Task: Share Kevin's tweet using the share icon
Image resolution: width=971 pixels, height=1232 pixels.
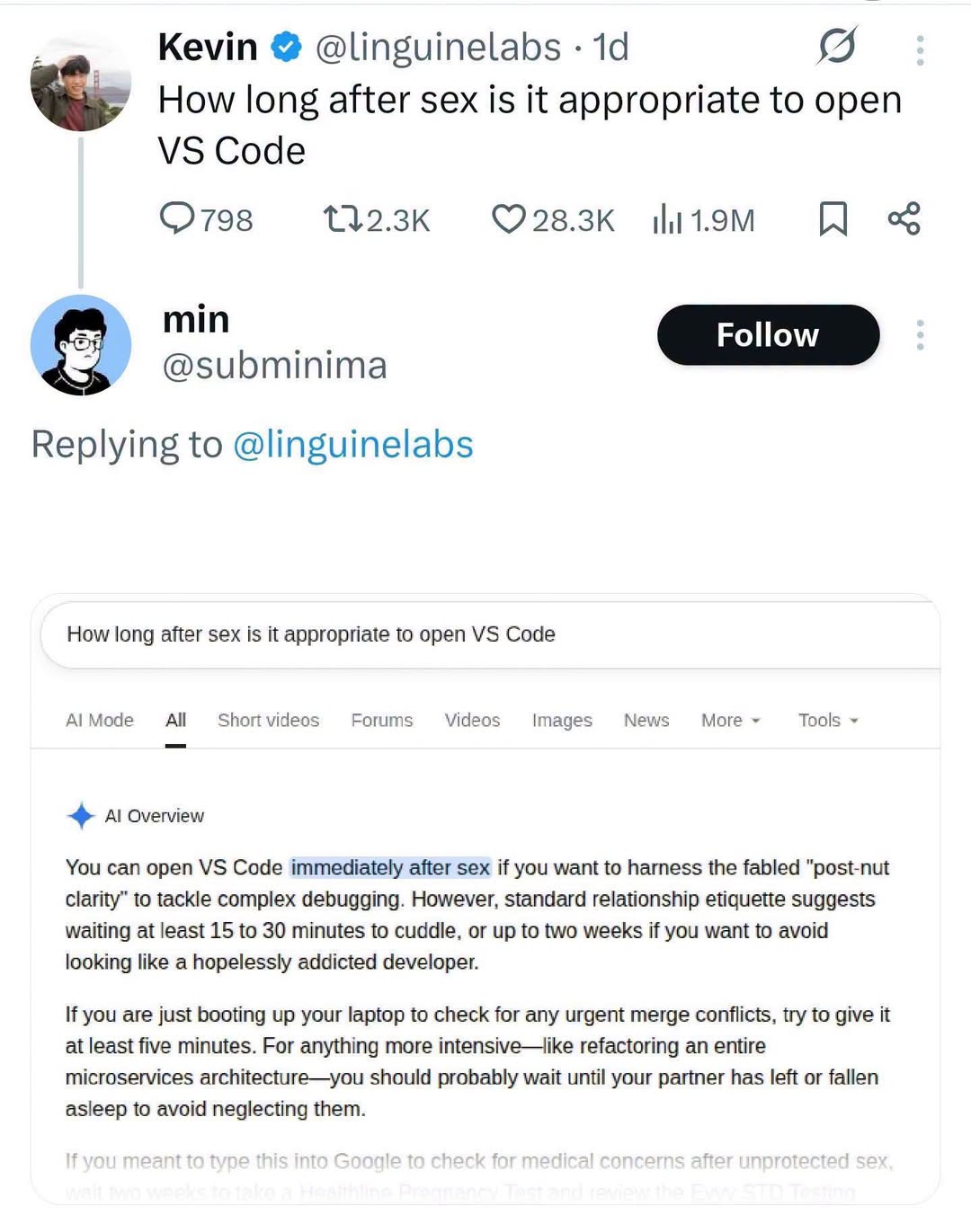Action: click(904, 218)
